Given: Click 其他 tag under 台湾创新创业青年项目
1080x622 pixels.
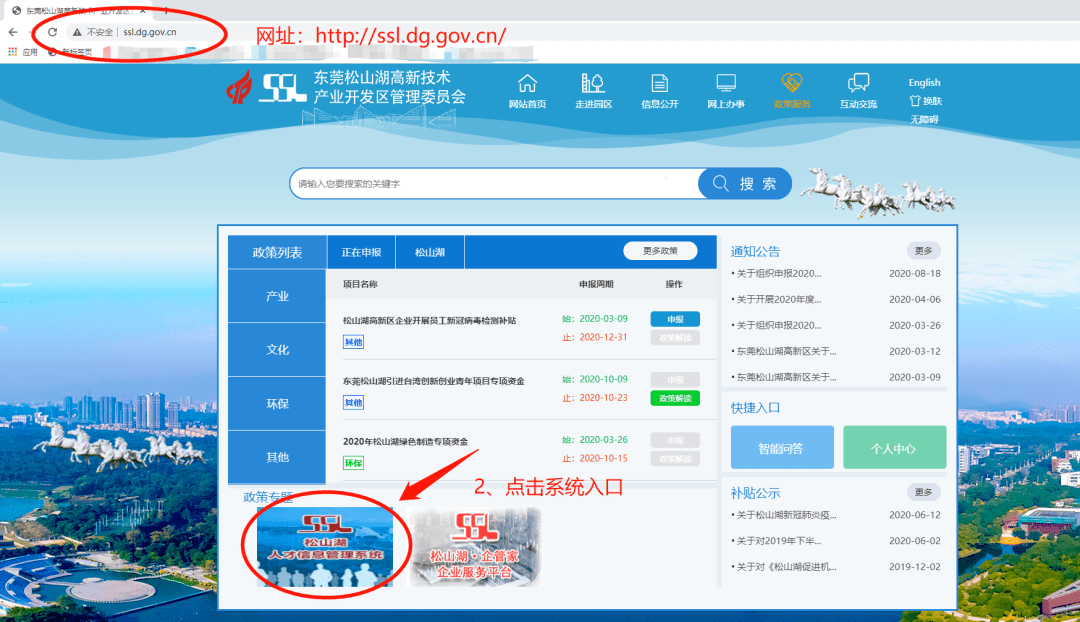Looking at the screenshot, I should click(353, 403).
